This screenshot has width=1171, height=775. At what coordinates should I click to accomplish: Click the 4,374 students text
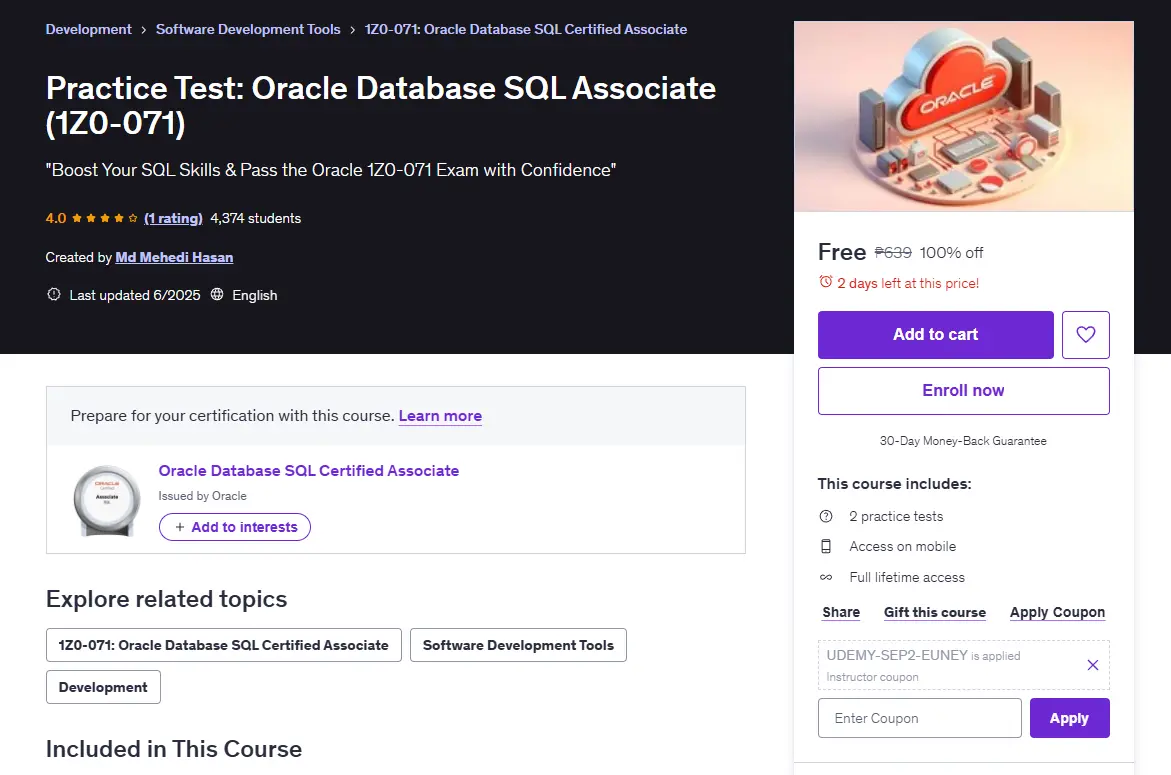click(255, 218)
